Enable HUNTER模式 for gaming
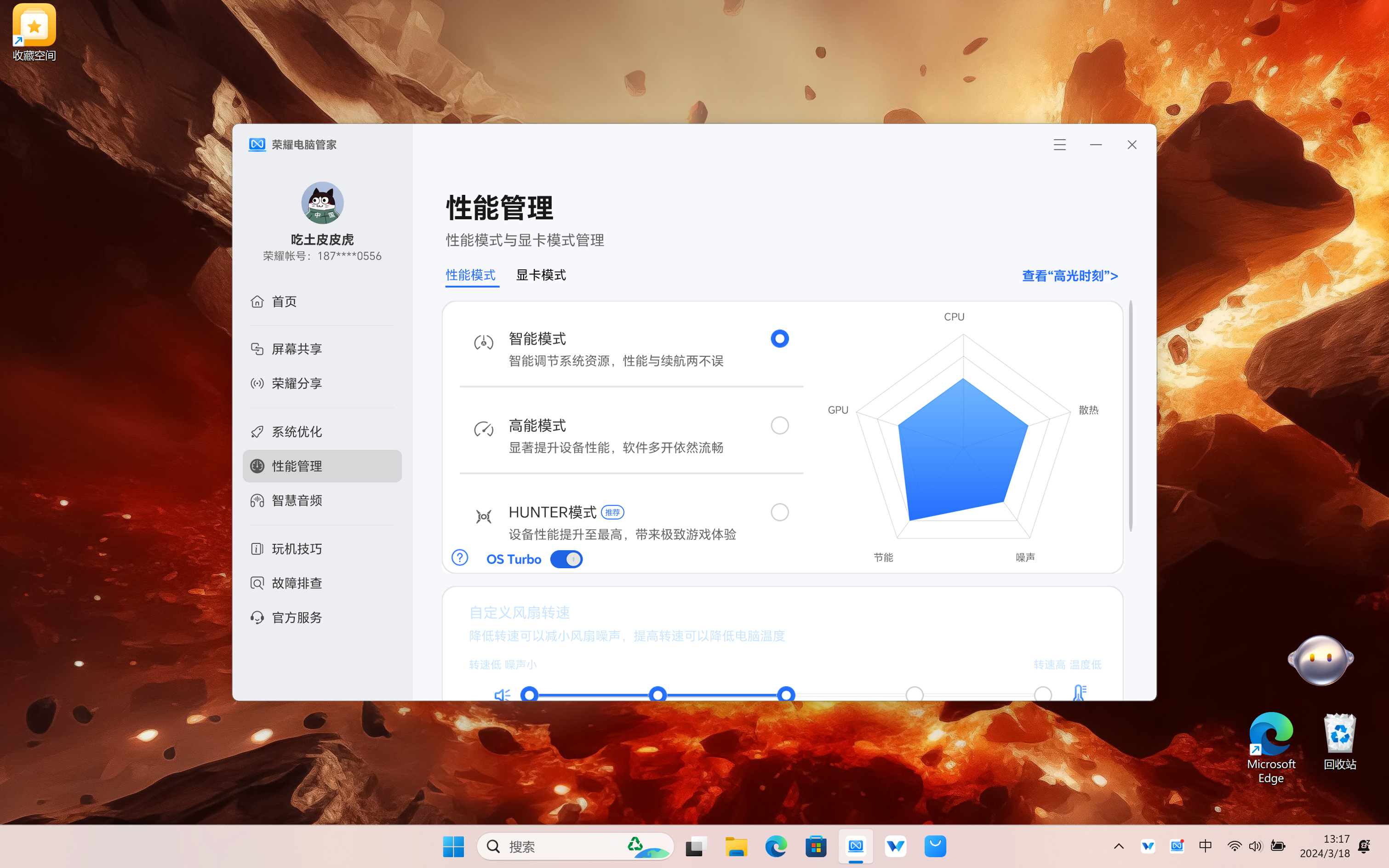The width and height of the screenshot is (1389, 868). pos(779,512)
